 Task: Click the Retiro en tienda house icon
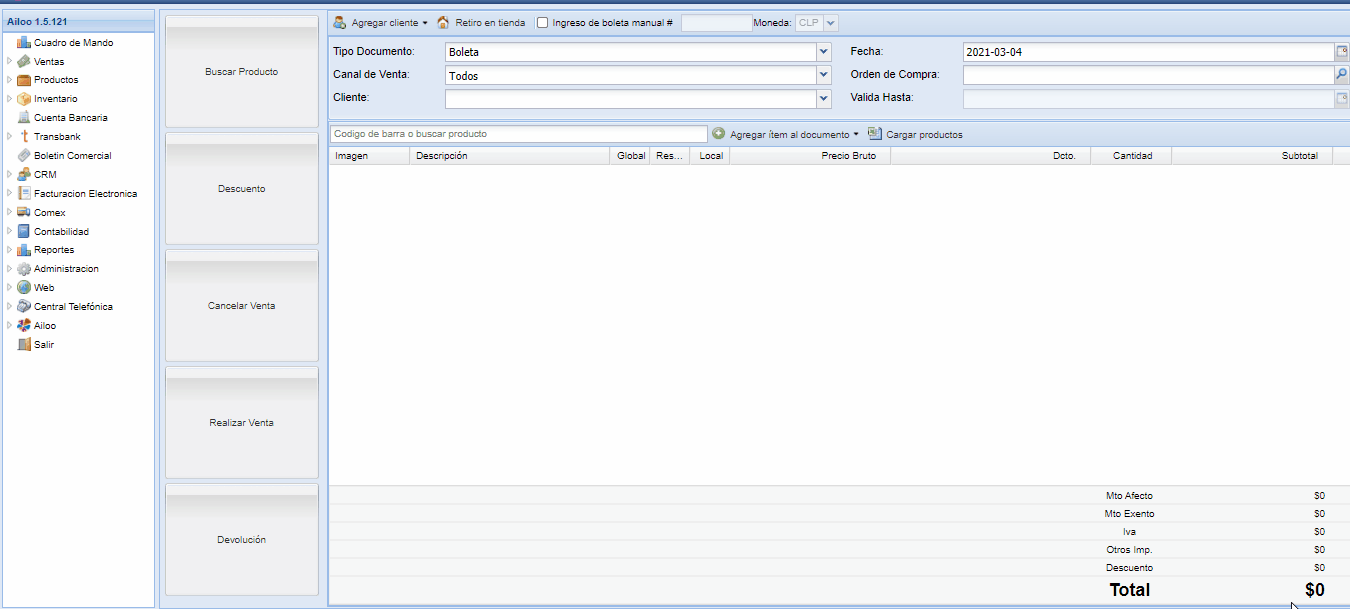click(443, 22)
